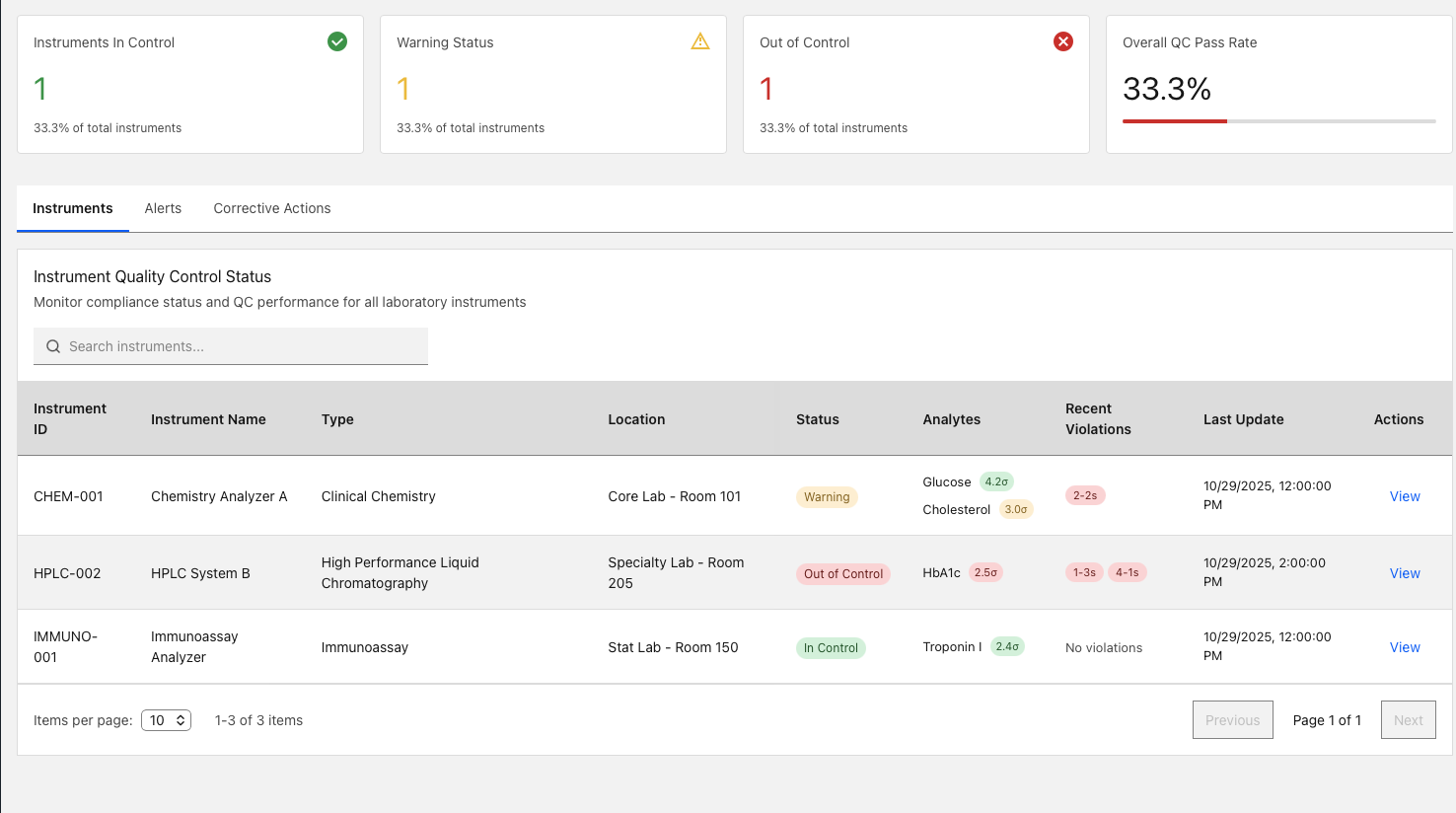This screenshot has height=813, width=1456.
Task: Open the items per page dropdown
Action: coord(166,720)
